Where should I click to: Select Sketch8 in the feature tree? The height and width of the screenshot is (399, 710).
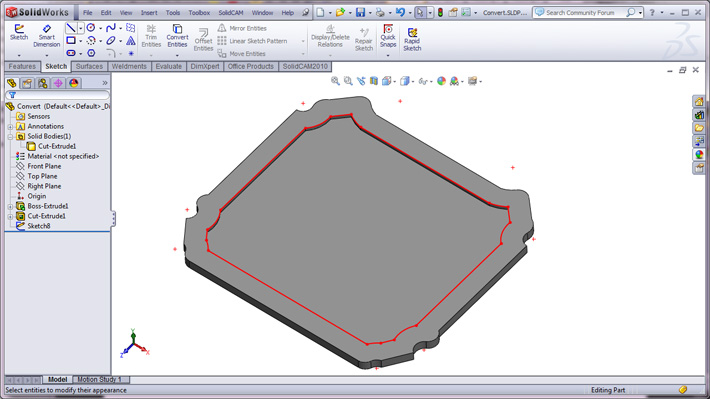tap(38, 226)
